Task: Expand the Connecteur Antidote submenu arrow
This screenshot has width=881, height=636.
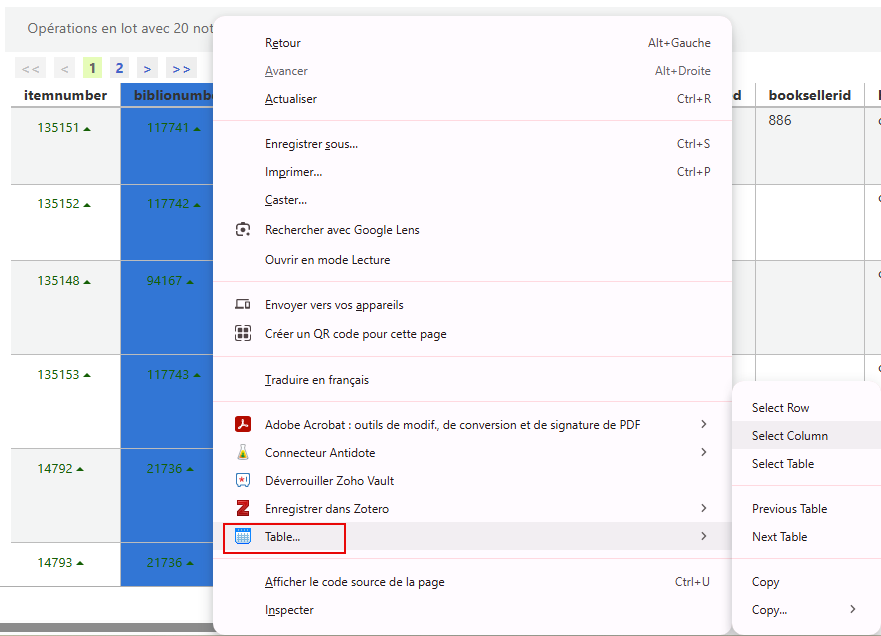Action: tap(703, 452)
